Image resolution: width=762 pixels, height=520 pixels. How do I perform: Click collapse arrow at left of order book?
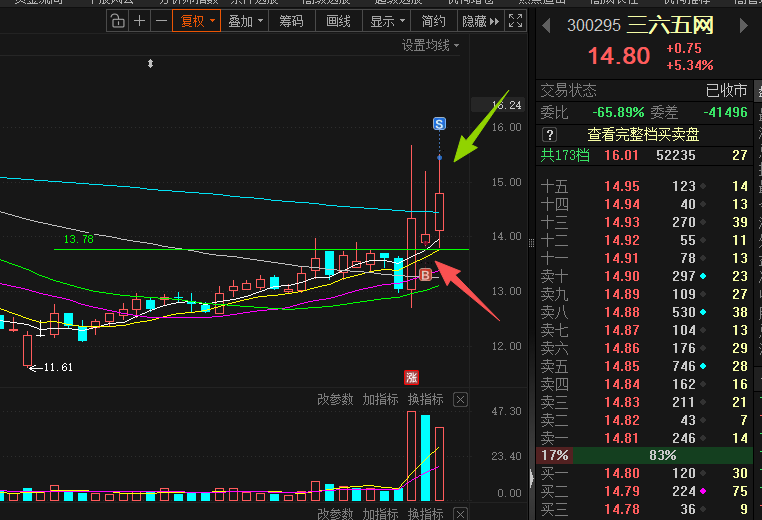tap(531, 479)
